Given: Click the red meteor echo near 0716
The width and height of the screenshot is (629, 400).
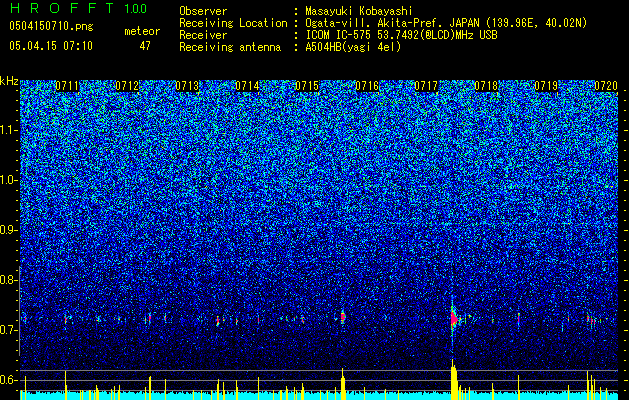Looking at the screenshot, I should click(x=343, y=317).
